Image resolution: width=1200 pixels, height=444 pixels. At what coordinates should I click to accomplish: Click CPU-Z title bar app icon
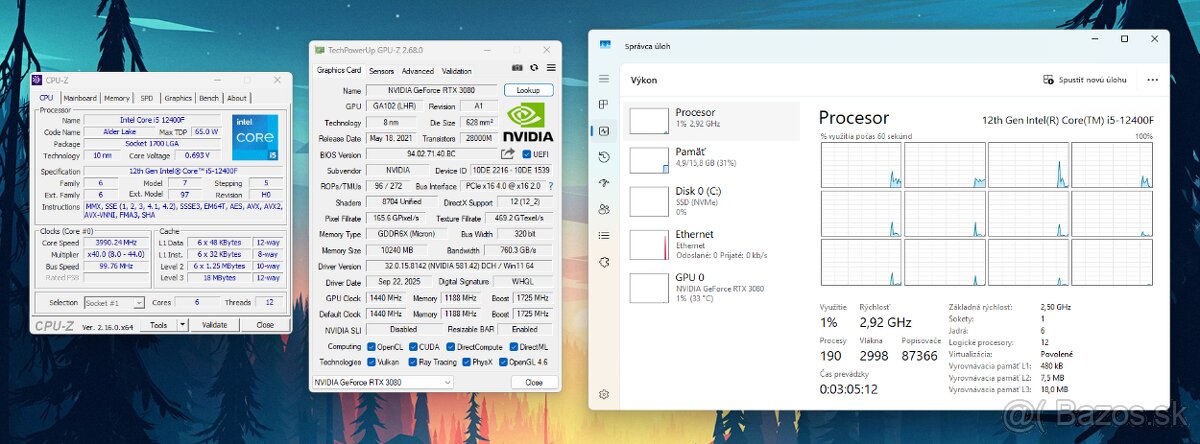coord(37,80)
